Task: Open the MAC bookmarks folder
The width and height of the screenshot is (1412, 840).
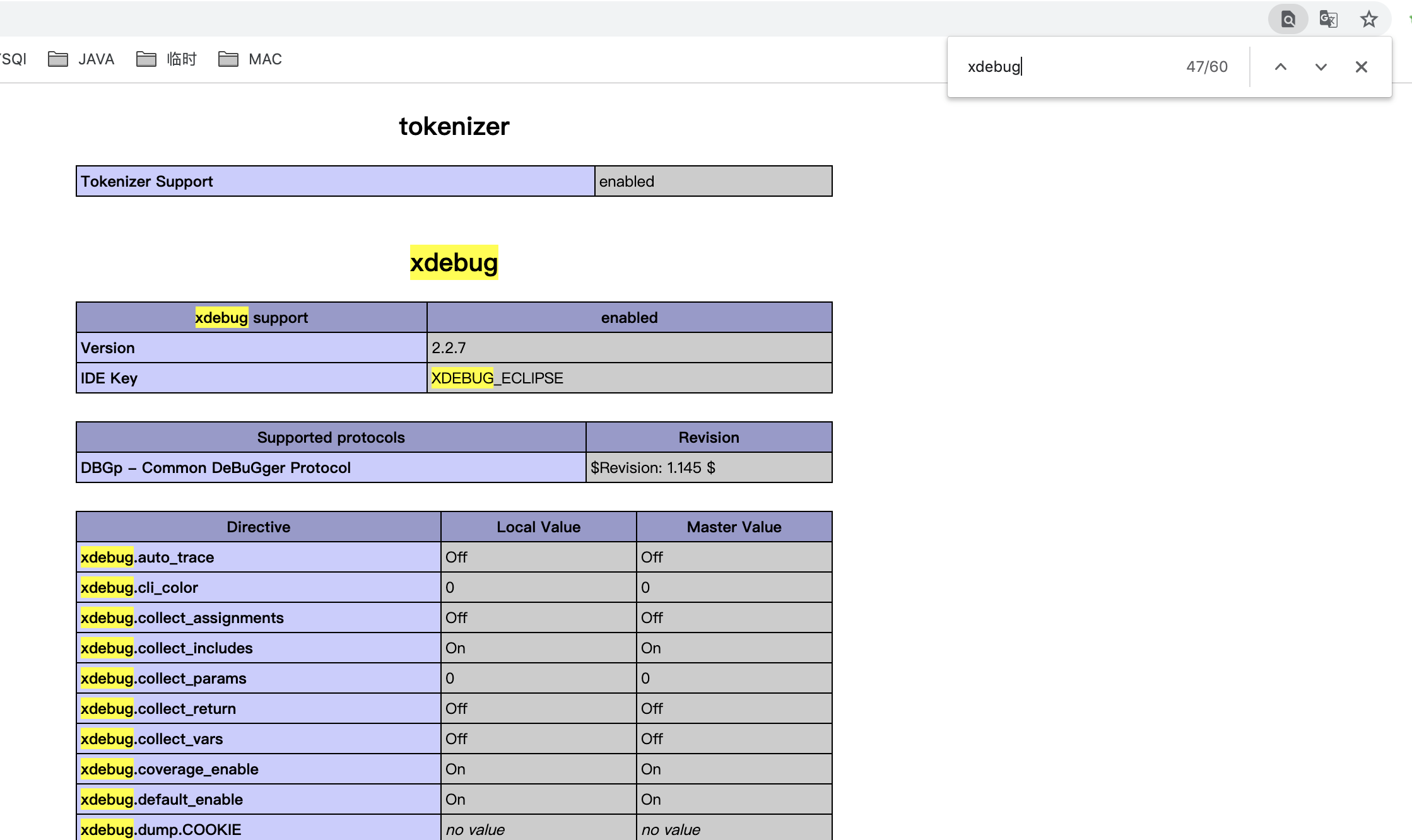Action: point(250,59)
